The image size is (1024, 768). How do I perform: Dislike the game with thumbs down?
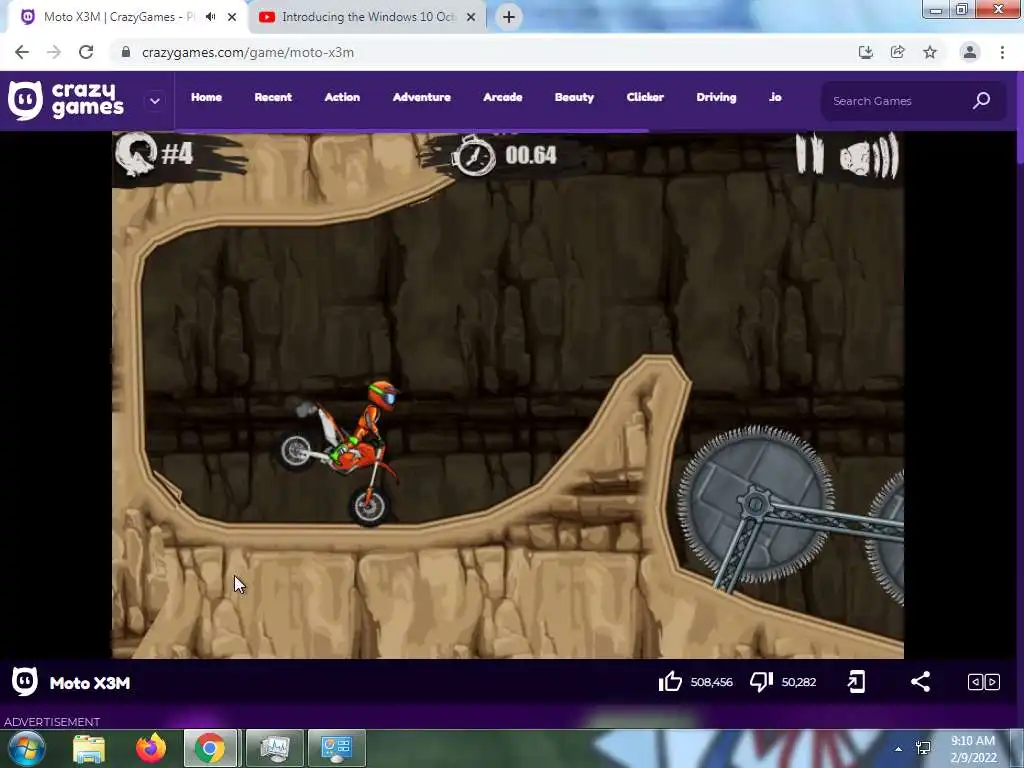(761, 682)
